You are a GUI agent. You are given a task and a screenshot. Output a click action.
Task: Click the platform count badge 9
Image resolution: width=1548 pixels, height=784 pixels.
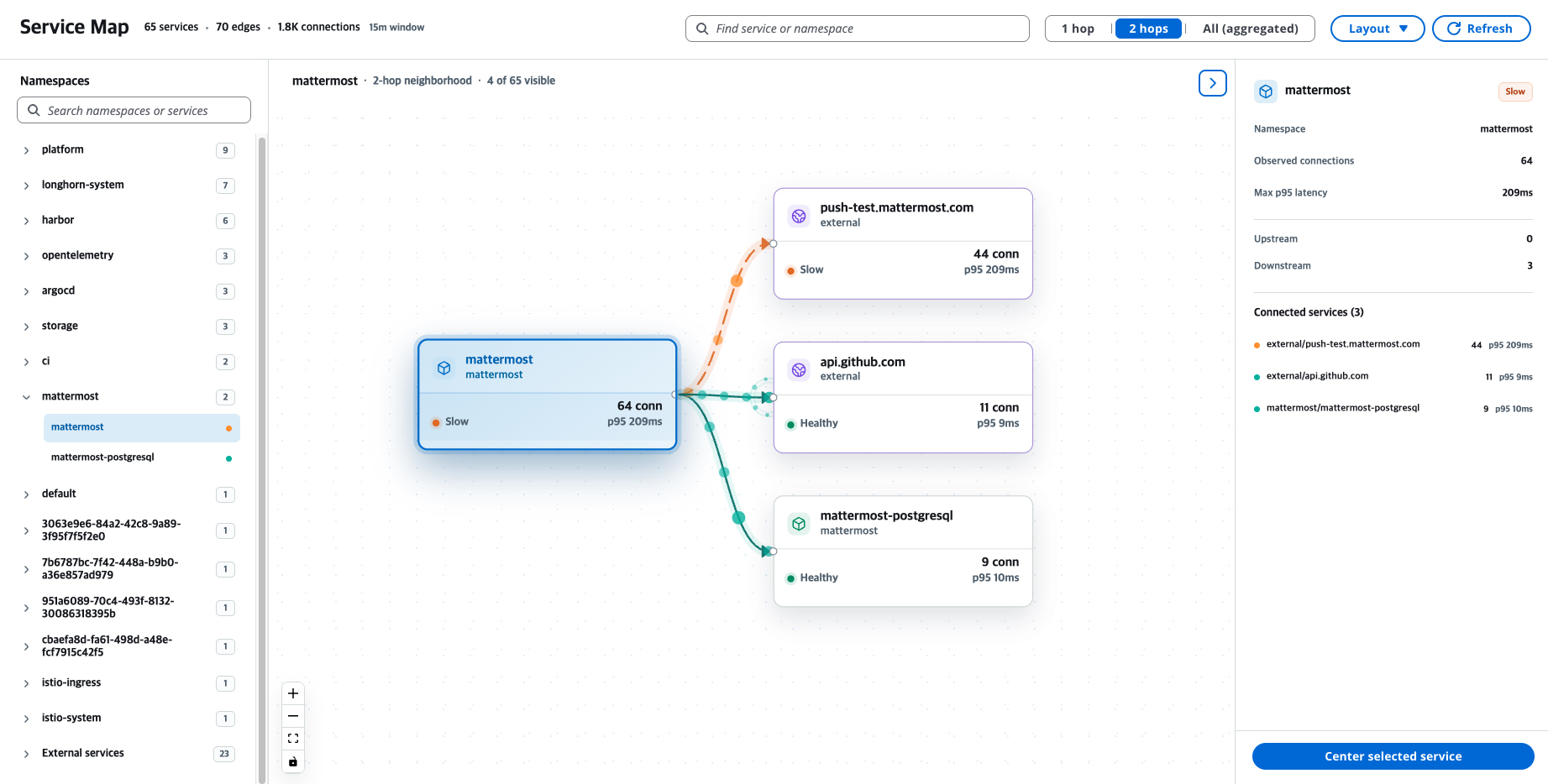[225, 150]
